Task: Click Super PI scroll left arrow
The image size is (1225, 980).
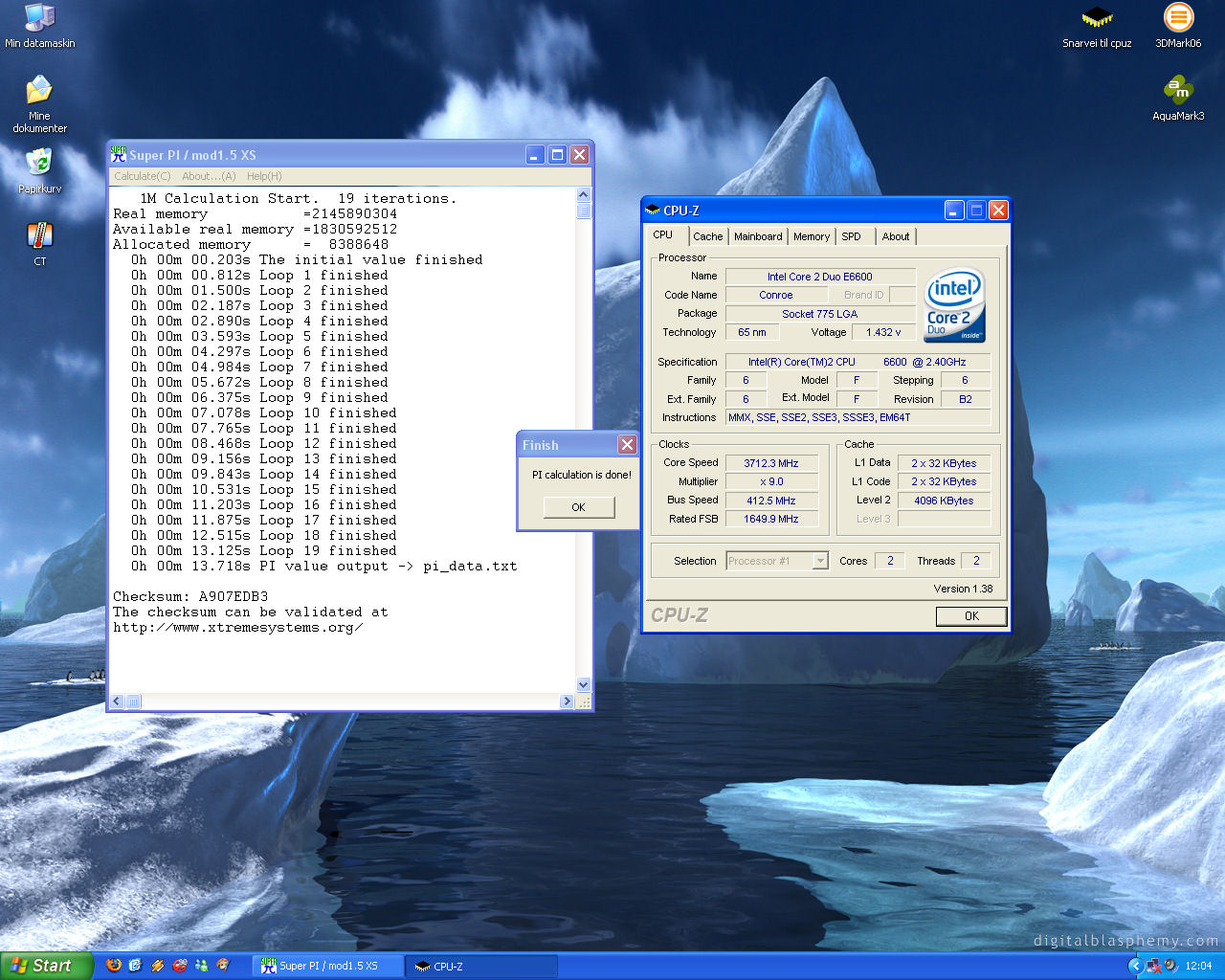Action: [x=117, y=702]
